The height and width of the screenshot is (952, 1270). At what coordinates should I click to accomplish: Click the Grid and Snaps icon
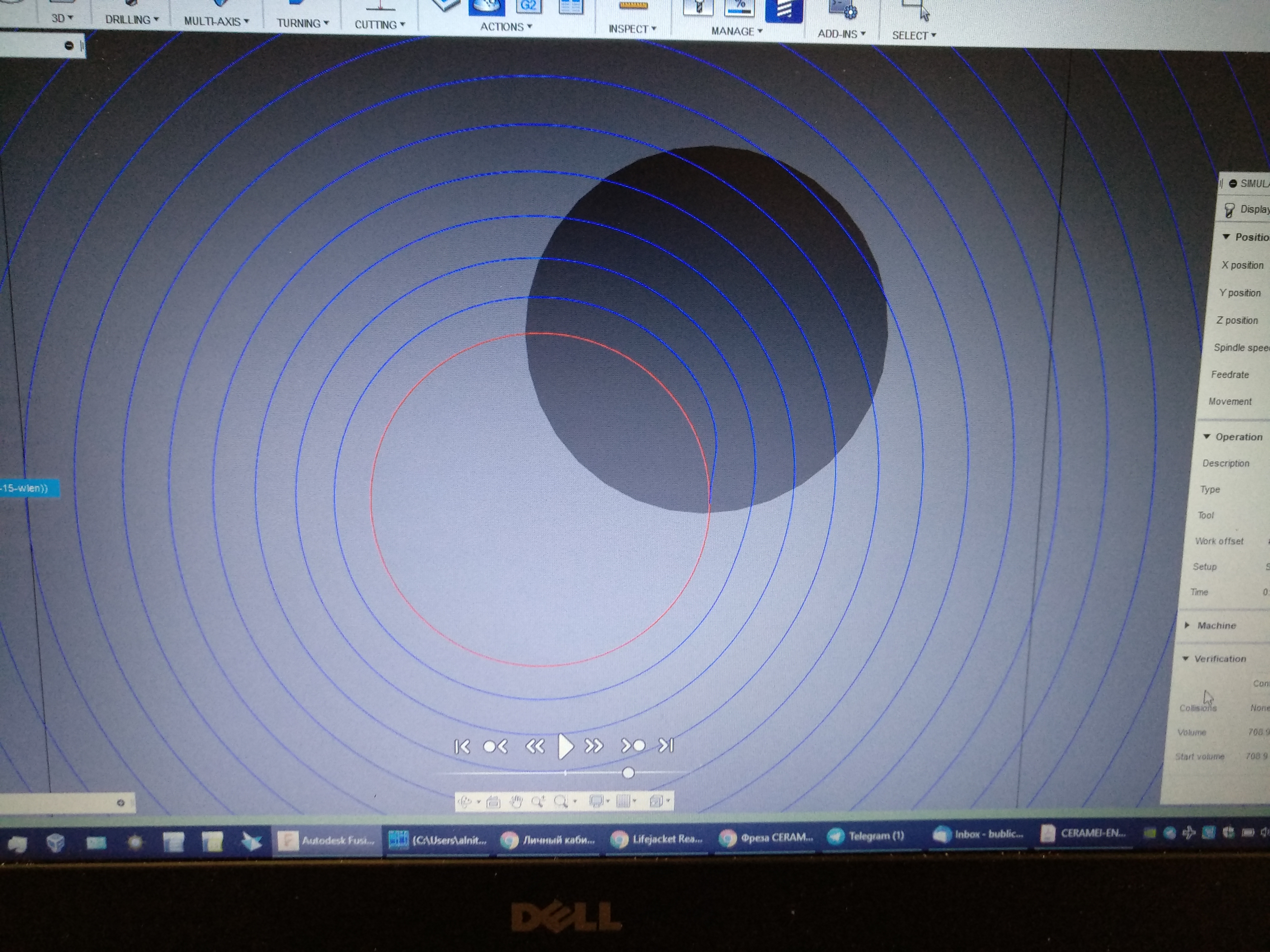624,801
